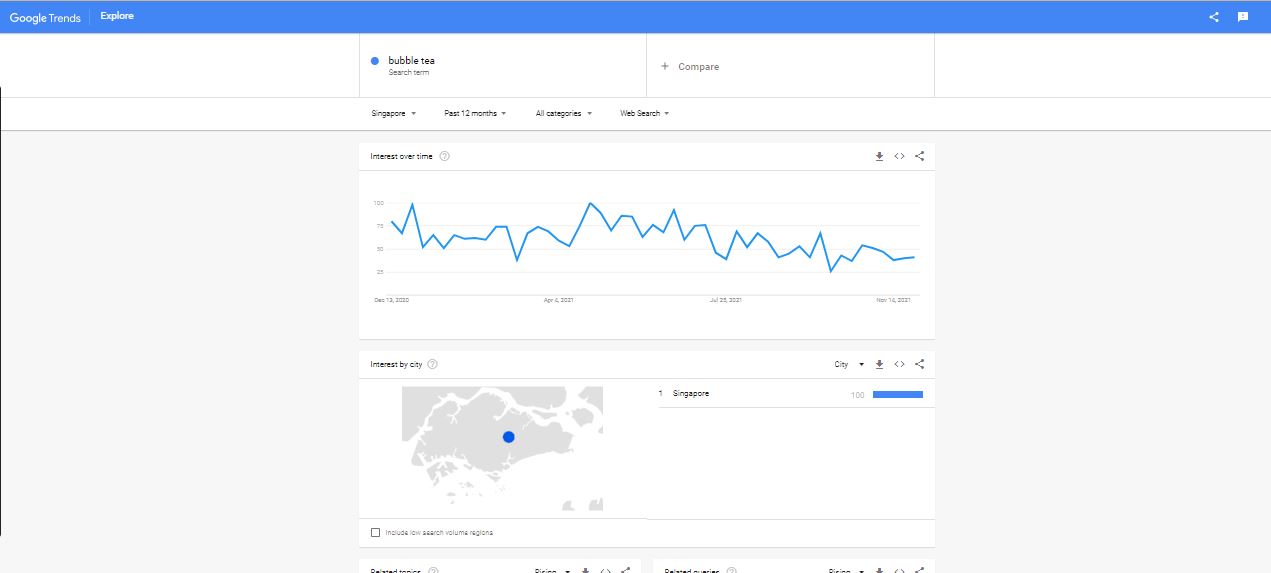
Task: Click the 50 label on chart y-axis
Action: tap(380, 249)
